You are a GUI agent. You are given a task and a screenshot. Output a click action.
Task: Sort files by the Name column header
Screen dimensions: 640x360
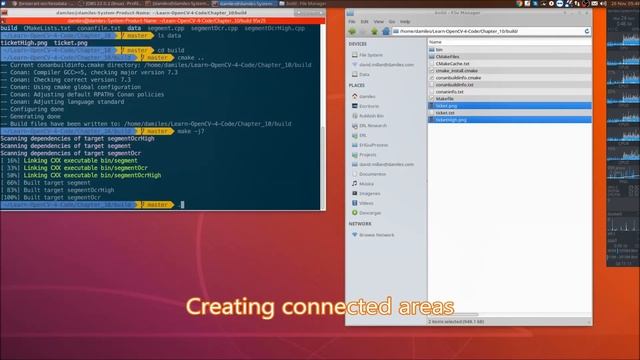pyautogui.click(x=509, y=42)
